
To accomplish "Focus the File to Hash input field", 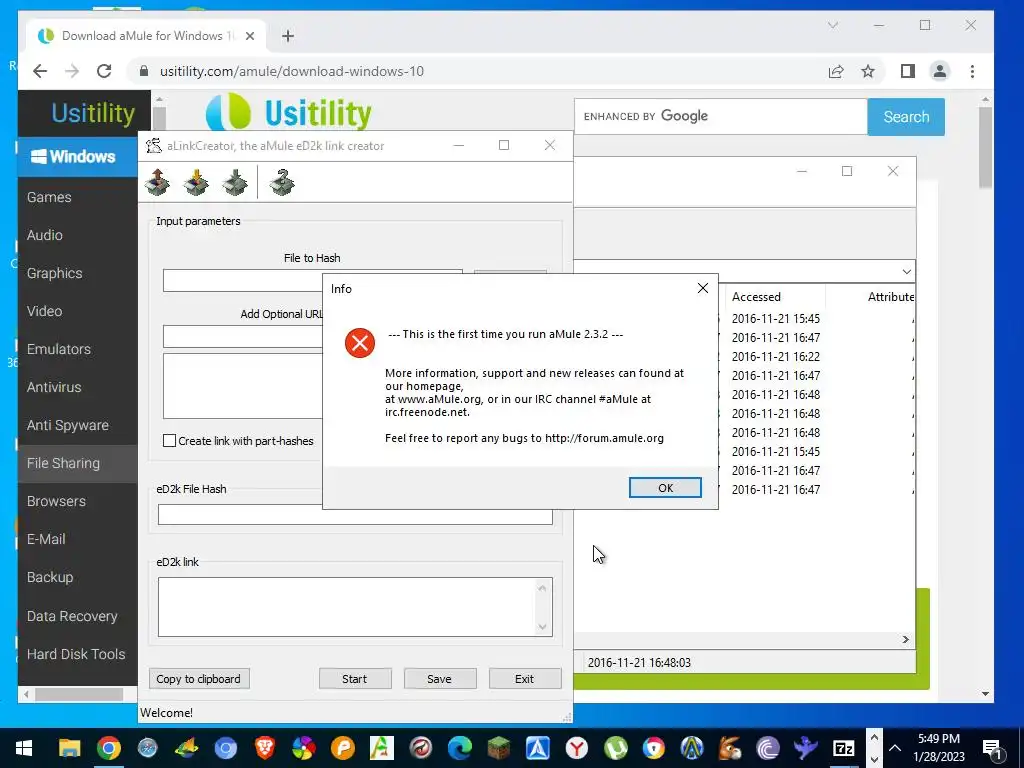I will 242,280.
